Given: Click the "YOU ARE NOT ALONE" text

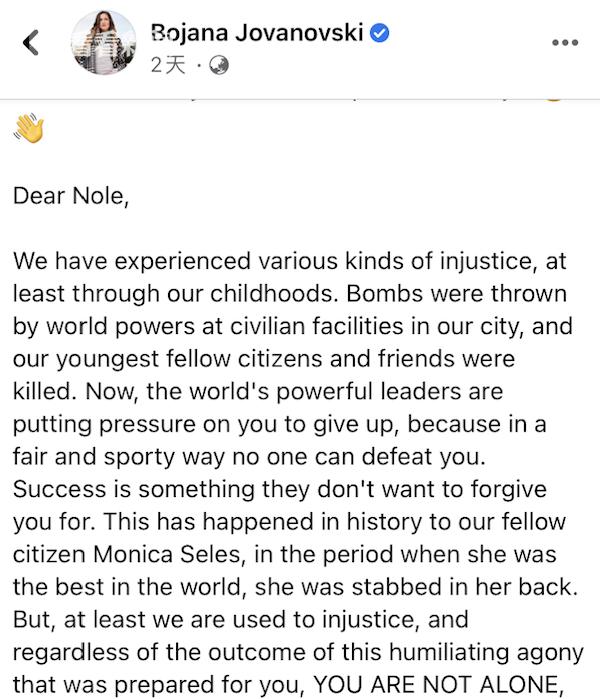Looking at the screenshot, I should [436, 684].
